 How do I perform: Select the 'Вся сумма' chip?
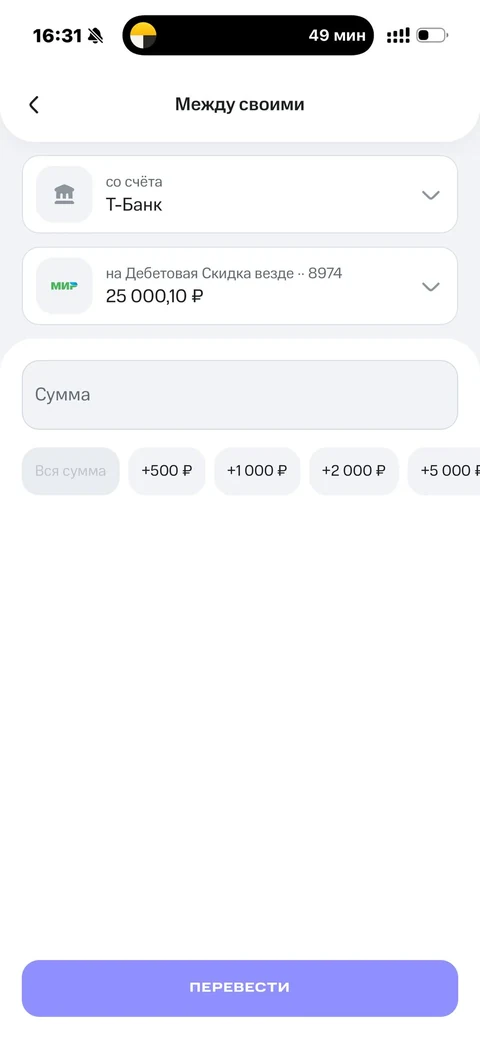pyautogui.click(x=70, y=471)
